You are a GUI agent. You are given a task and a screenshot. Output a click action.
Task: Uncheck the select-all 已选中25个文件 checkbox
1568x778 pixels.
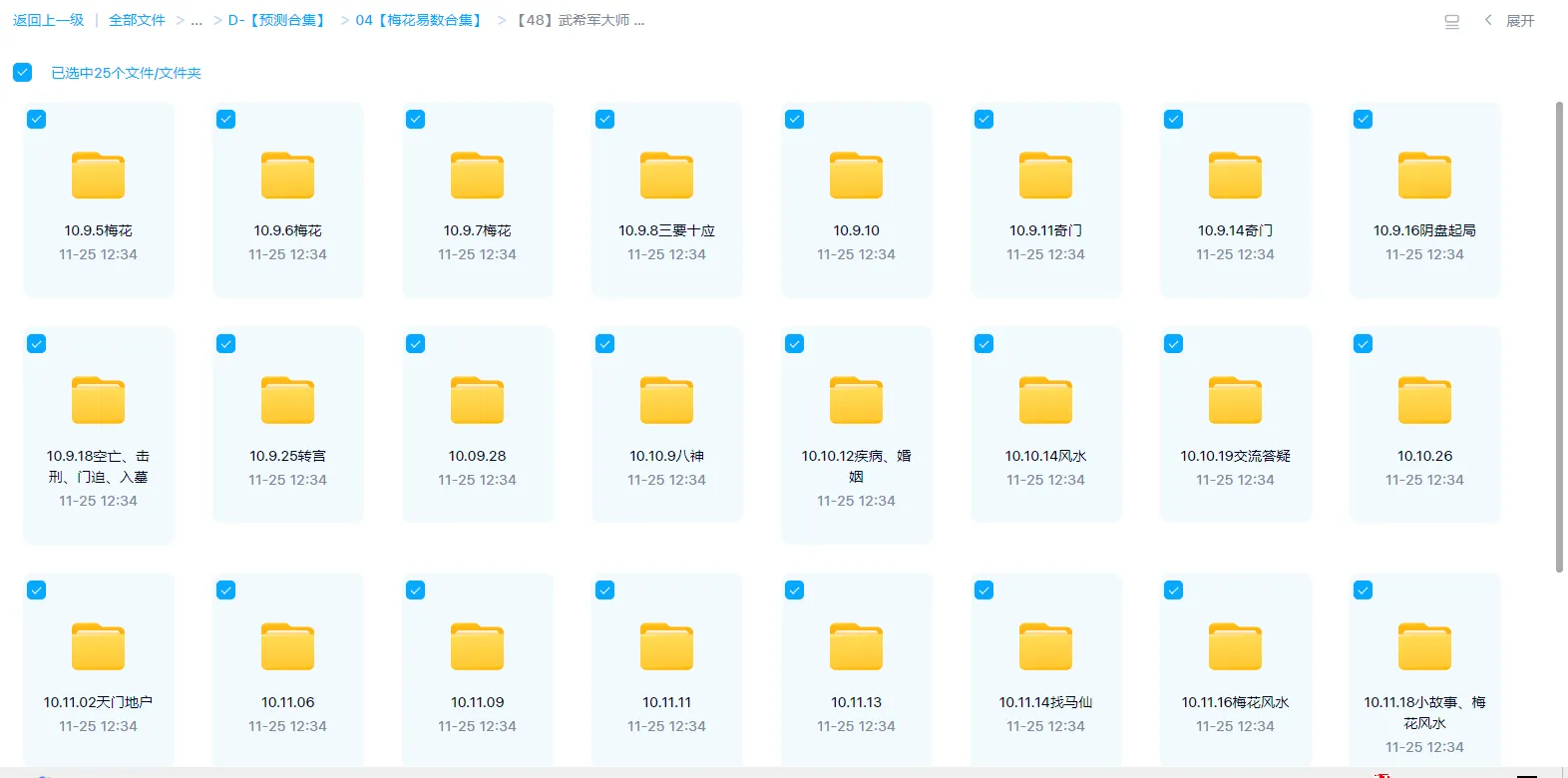23,73
